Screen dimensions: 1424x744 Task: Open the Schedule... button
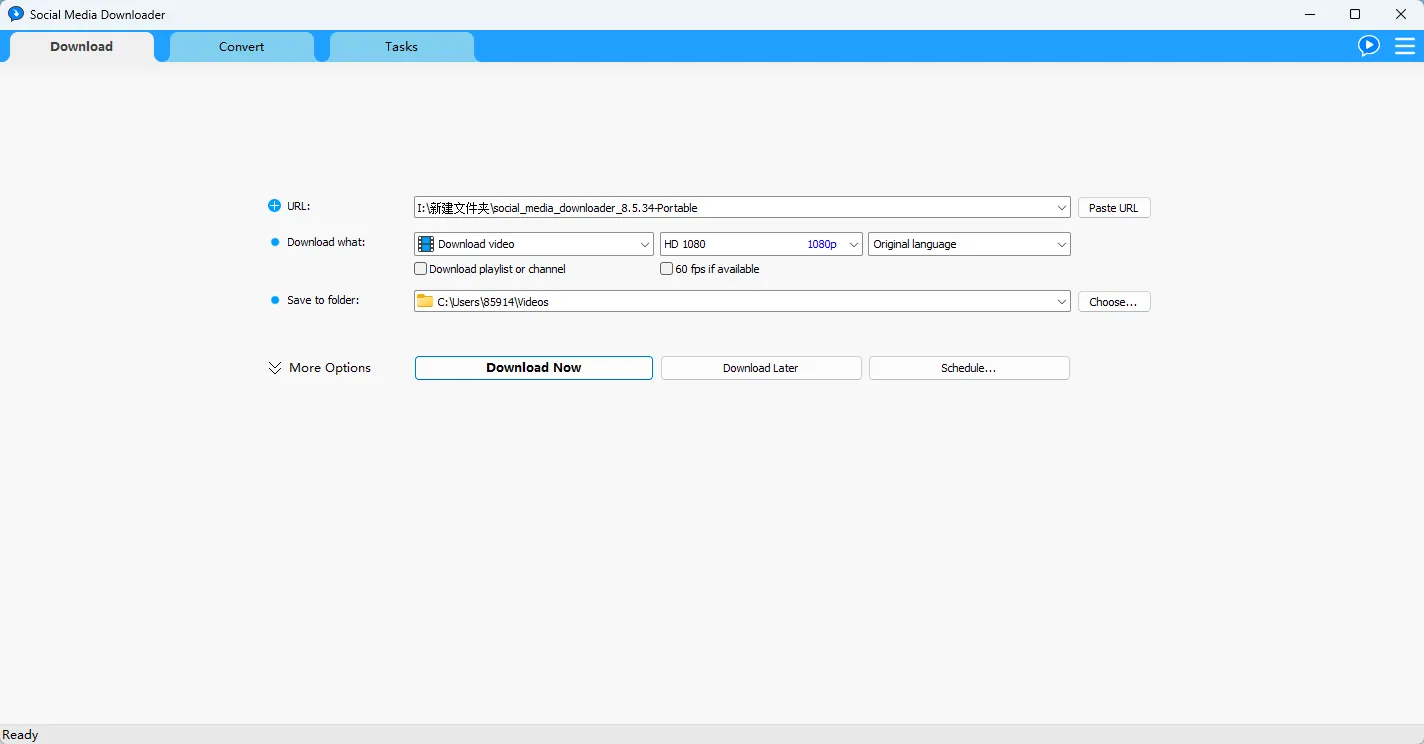pyautogui.click(x=969, y=368)
